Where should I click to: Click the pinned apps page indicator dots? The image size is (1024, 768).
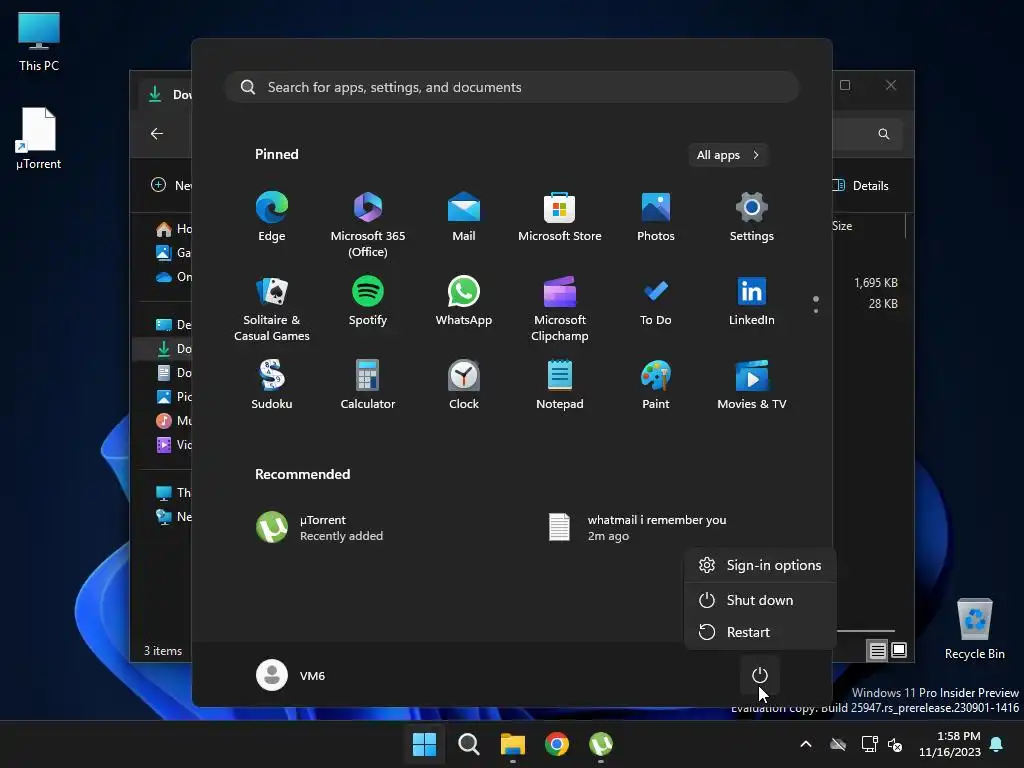point(816,304)
